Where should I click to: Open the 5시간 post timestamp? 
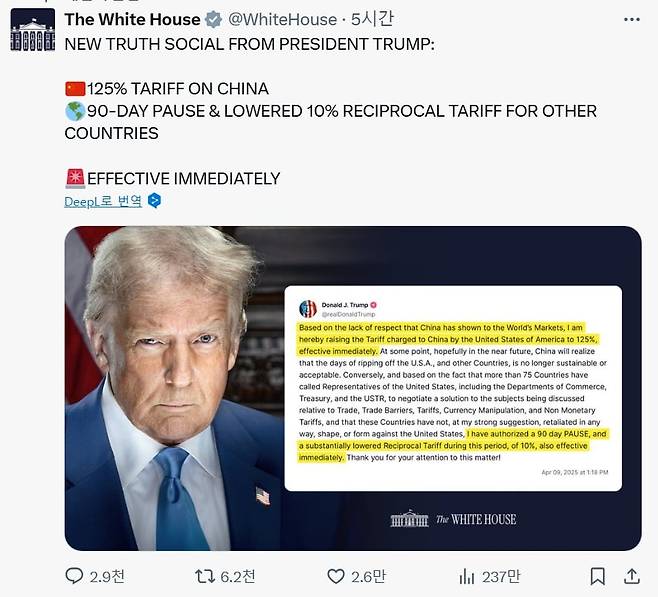pos(372,19)
